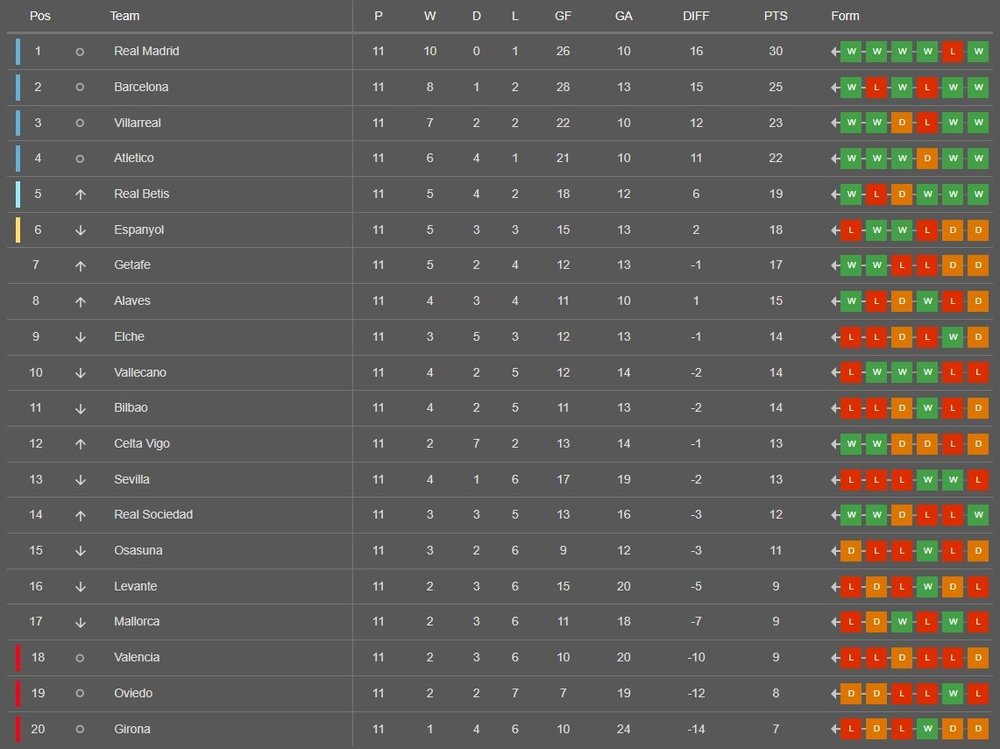Open the Barcelona team link
Viewport: 1000px width, 749px height.
point(141,87)
